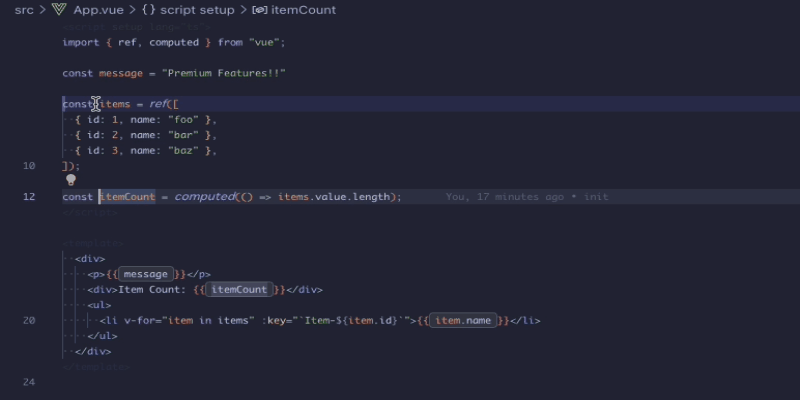800x400 pixels.
Task: Click line number 12 in the gutter
Action: pos(29,196)
